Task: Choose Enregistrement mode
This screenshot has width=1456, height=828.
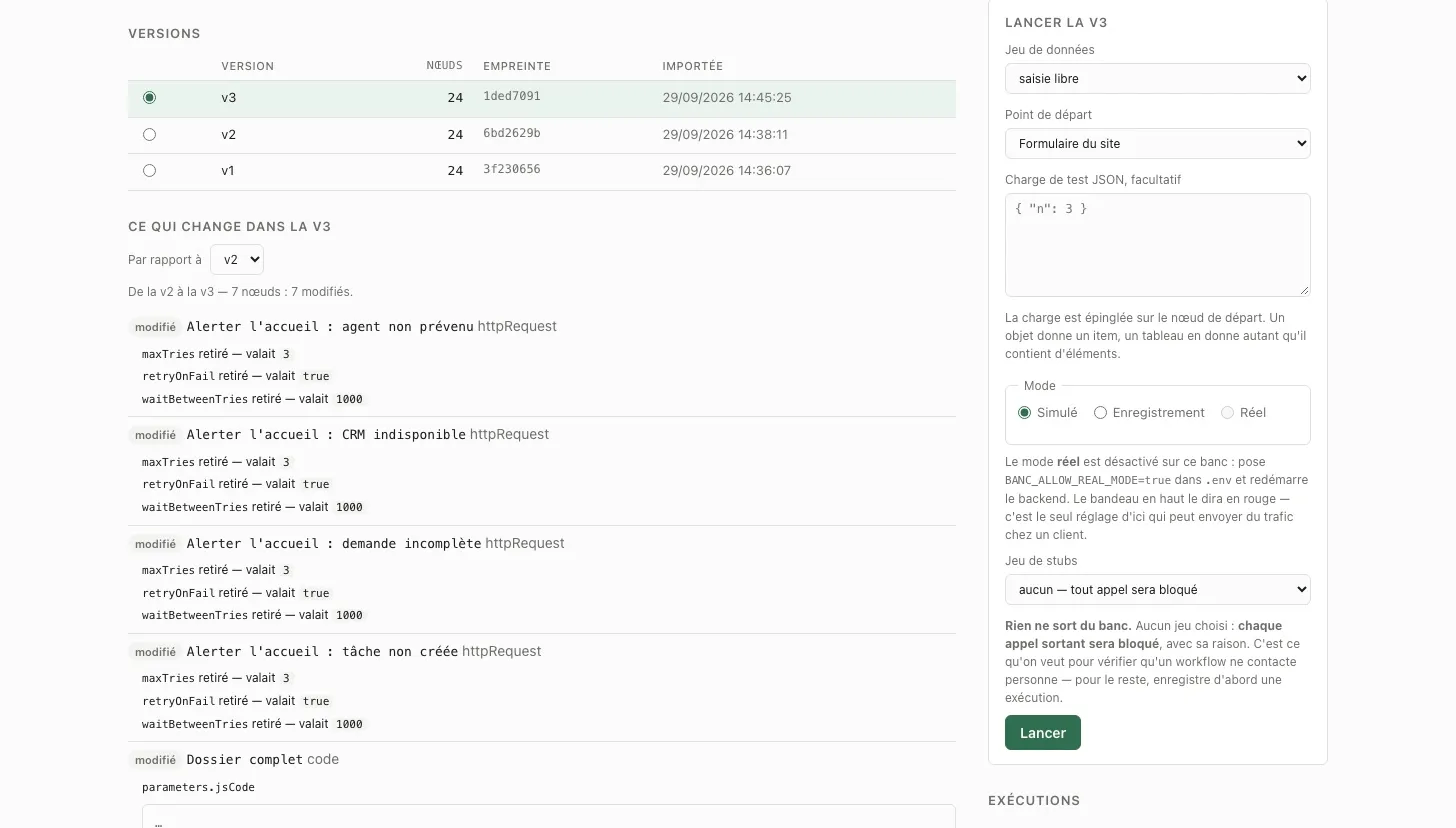Action: coord(1100,412)
